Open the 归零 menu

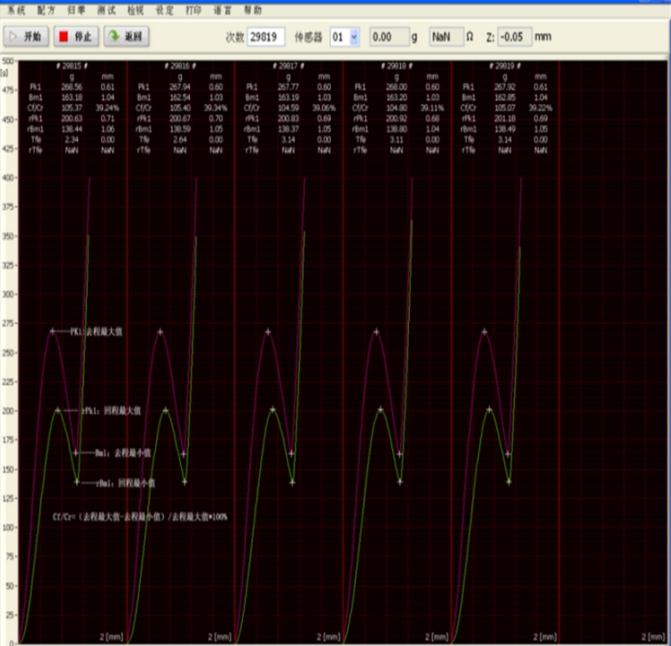[x=76, y=10]
